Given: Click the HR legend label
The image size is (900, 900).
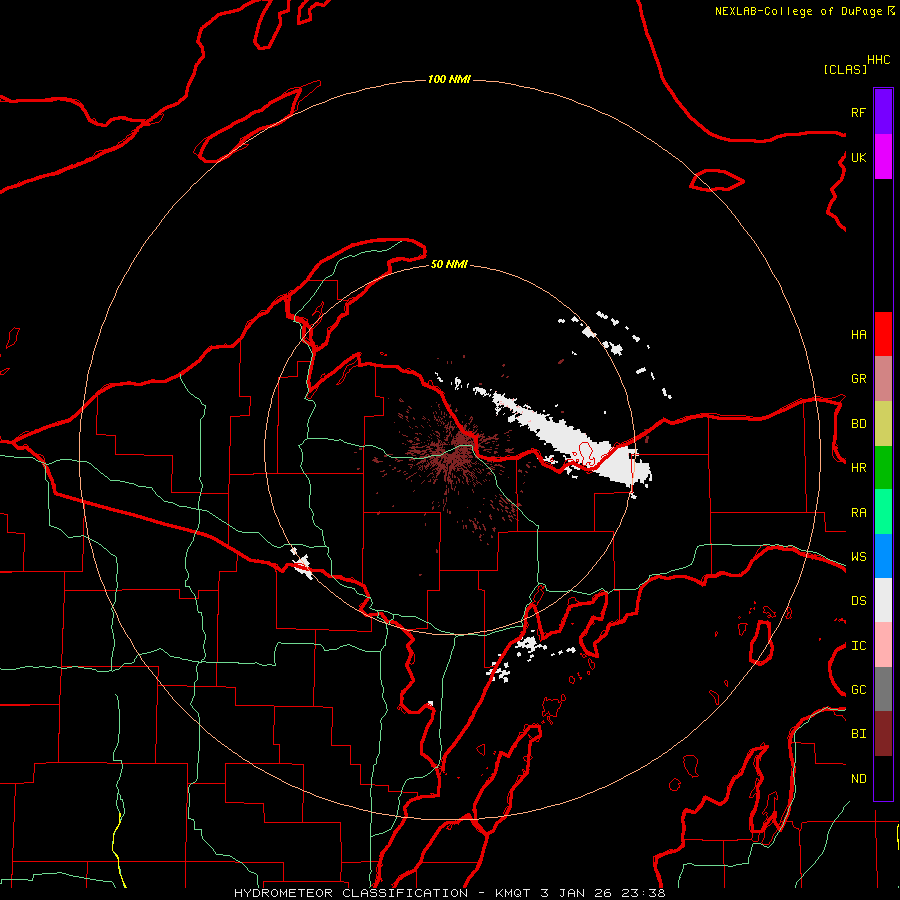Looking at the screenshot, I should pos(858,468).
